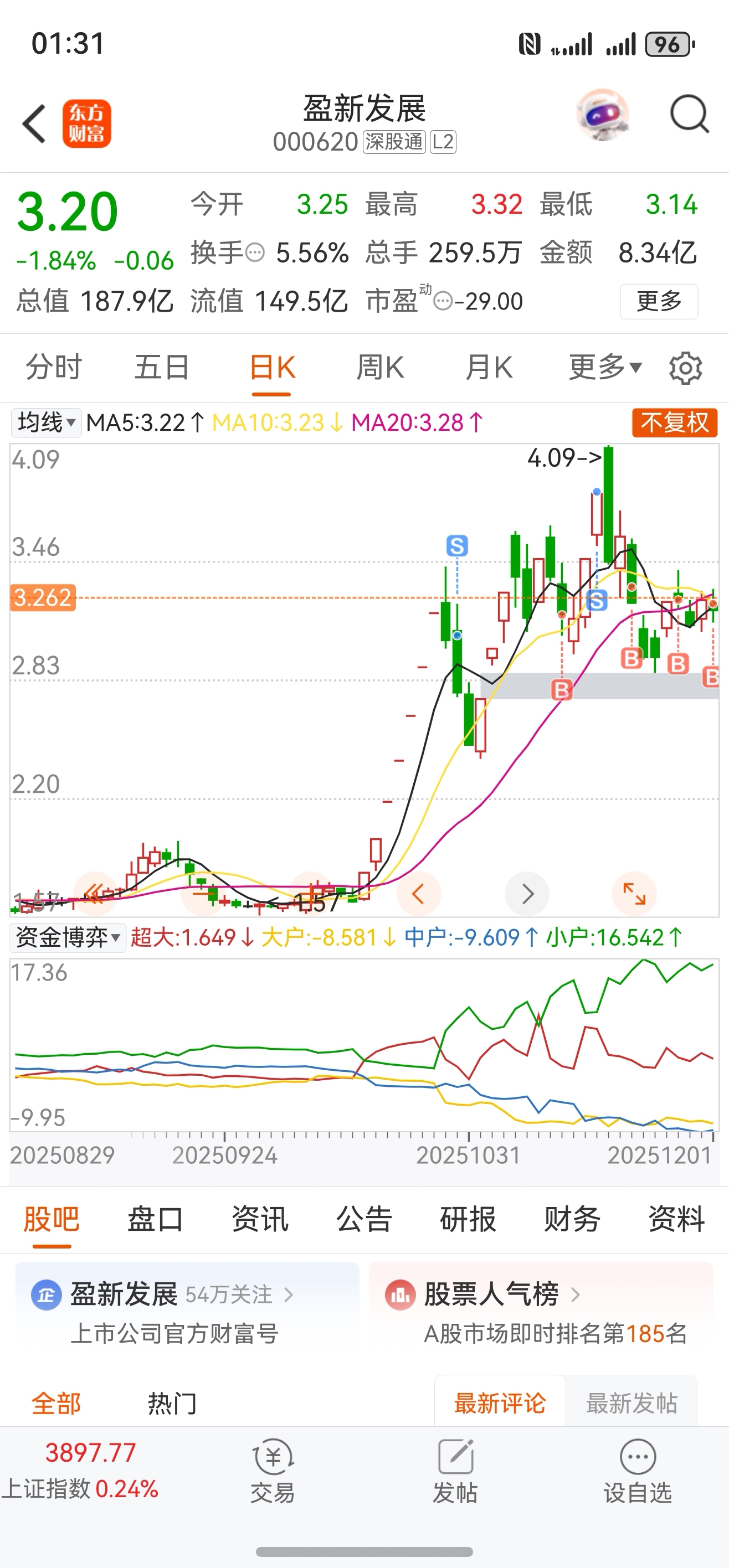Tap the lower S sell marker
The width and height of the screenshot is (729, 1568).
point(597,601)
